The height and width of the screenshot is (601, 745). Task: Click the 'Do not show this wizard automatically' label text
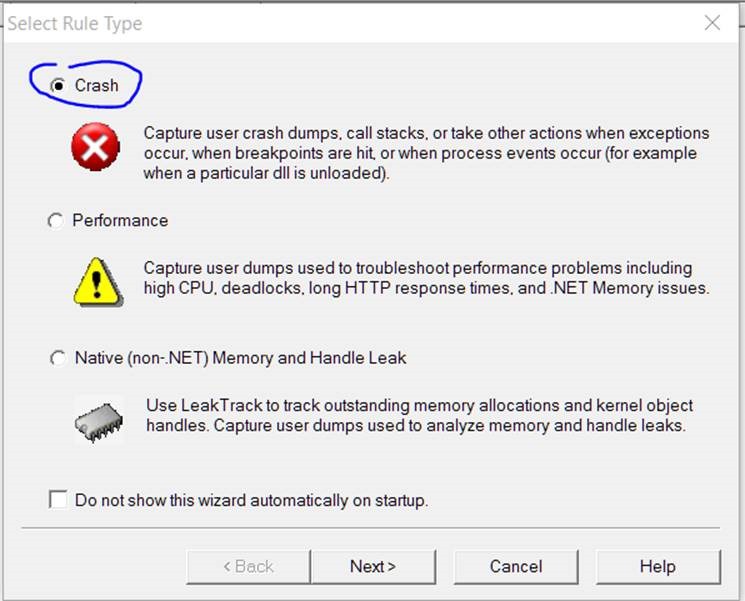pyautogui.click(x=251, y=500)
